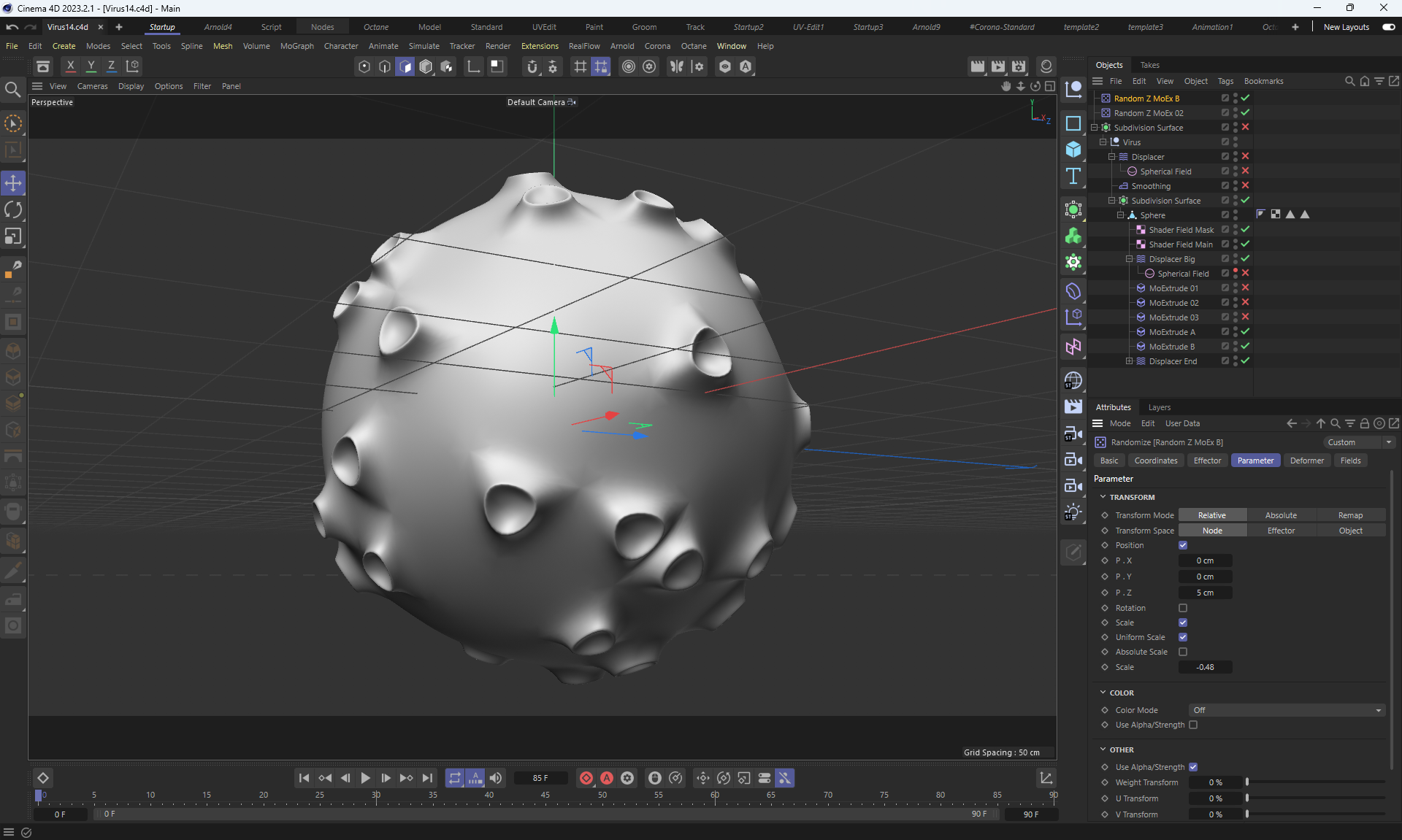Image resolution: width=1402 pixels, height=840 pixels.
Task: Enable the Rotation checkbox
Action: 1183,608
